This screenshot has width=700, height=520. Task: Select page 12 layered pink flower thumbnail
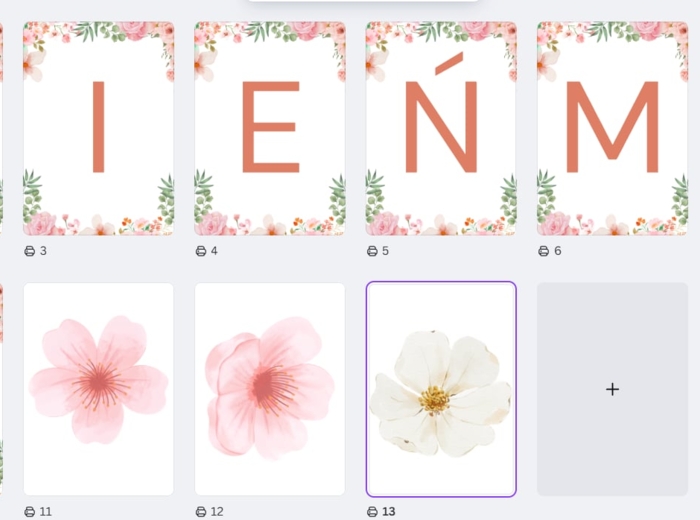tap(270, 389)
